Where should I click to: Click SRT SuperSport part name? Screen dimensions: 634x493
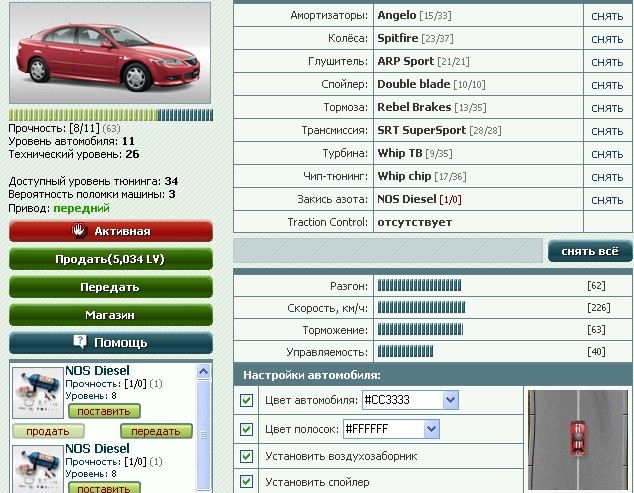pyautogui.click(x=422, y=130)
